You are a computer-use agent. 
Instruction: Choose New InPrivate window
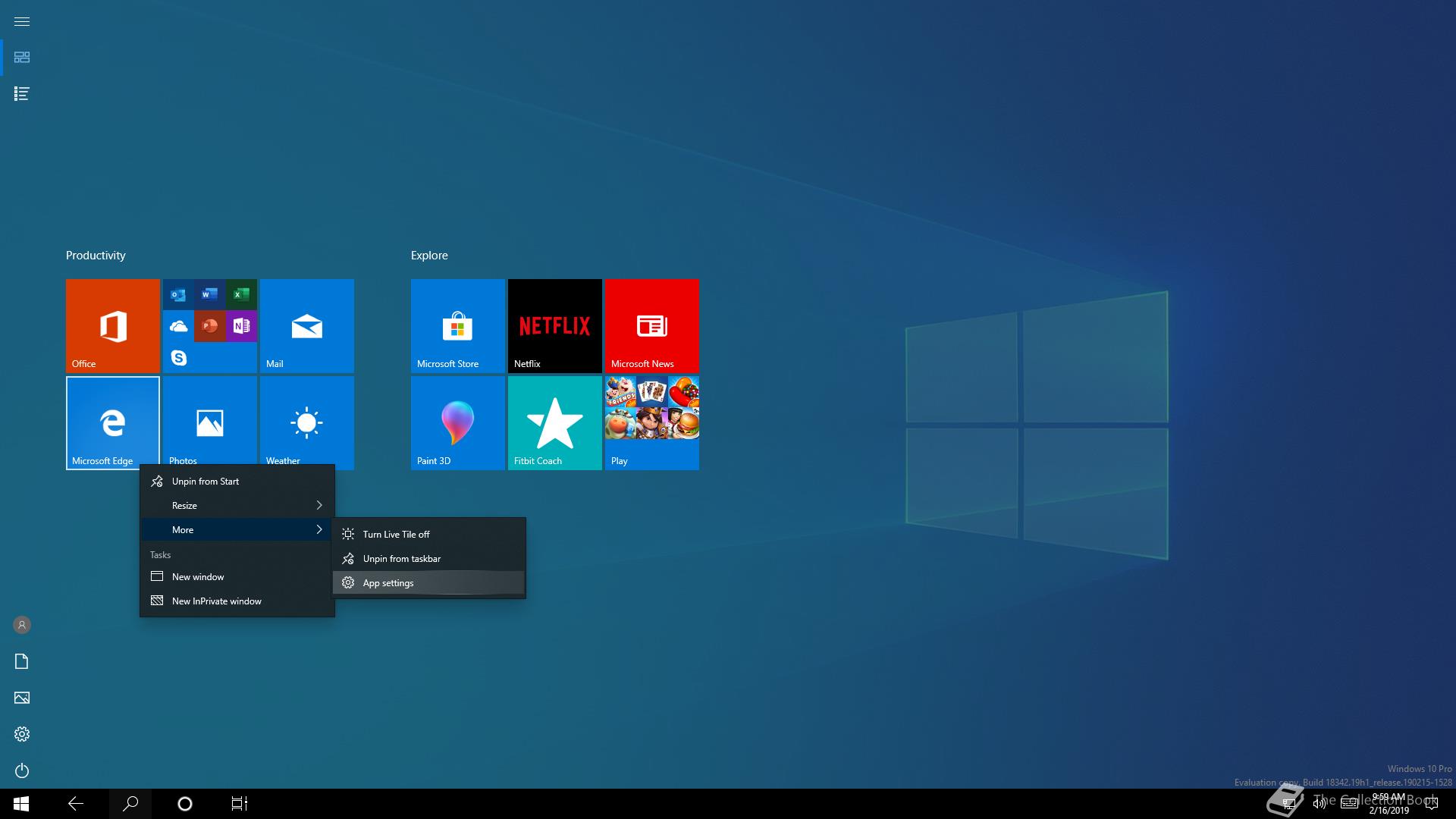tap(237, 601)
